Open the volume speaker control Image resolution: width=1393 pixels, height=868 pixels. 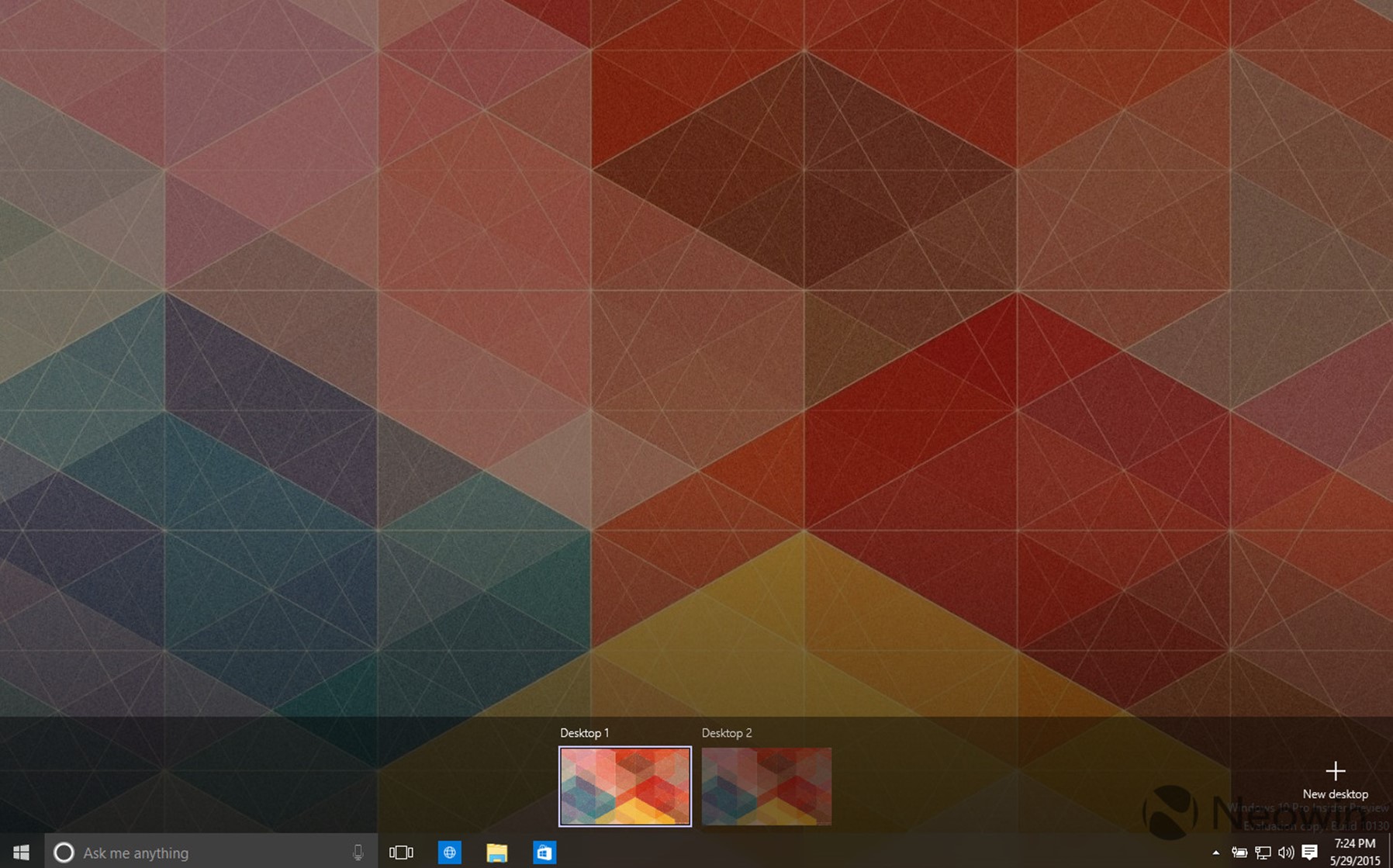1286,852
